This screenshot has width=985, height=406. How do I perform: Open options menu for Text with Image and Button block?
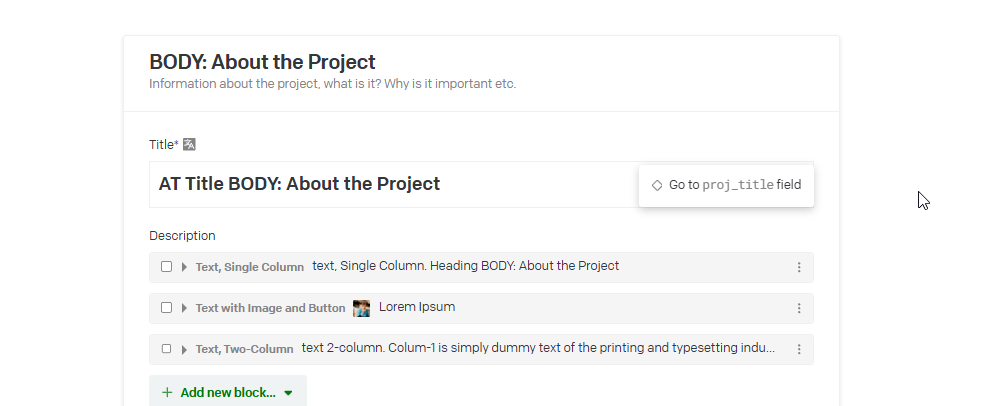click(798, 308)
